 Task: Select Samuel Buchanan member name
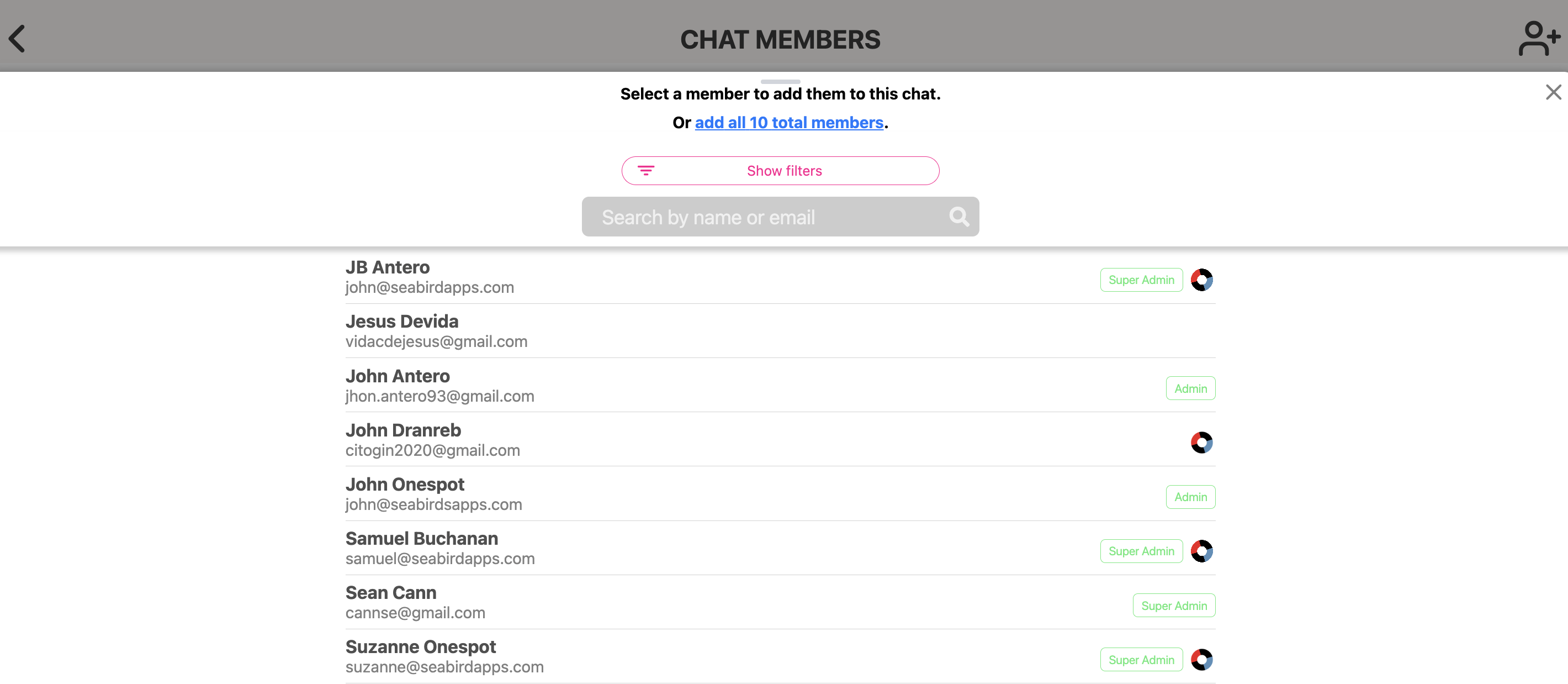click(421, 539)
